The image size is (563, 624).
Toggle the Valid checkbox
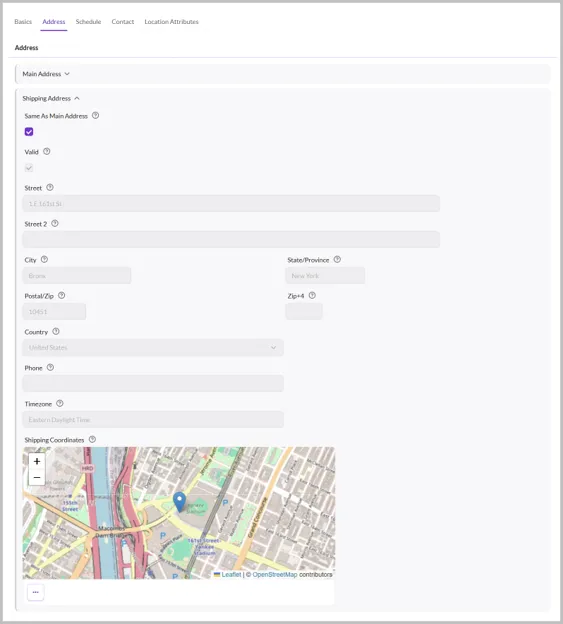(x=29, y=168)
